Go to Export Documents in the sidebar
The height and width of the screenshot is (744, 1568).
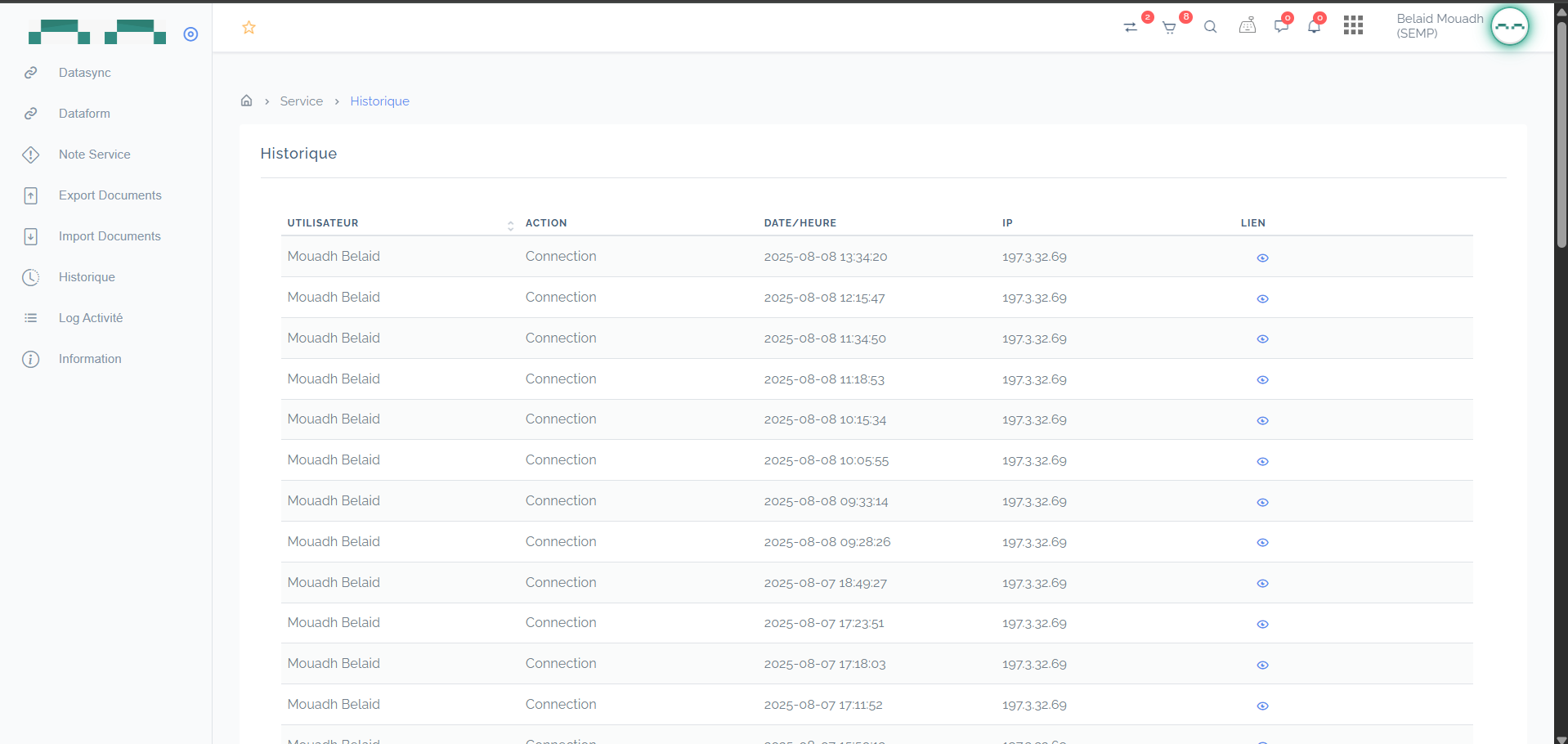(x=110, y=195)
